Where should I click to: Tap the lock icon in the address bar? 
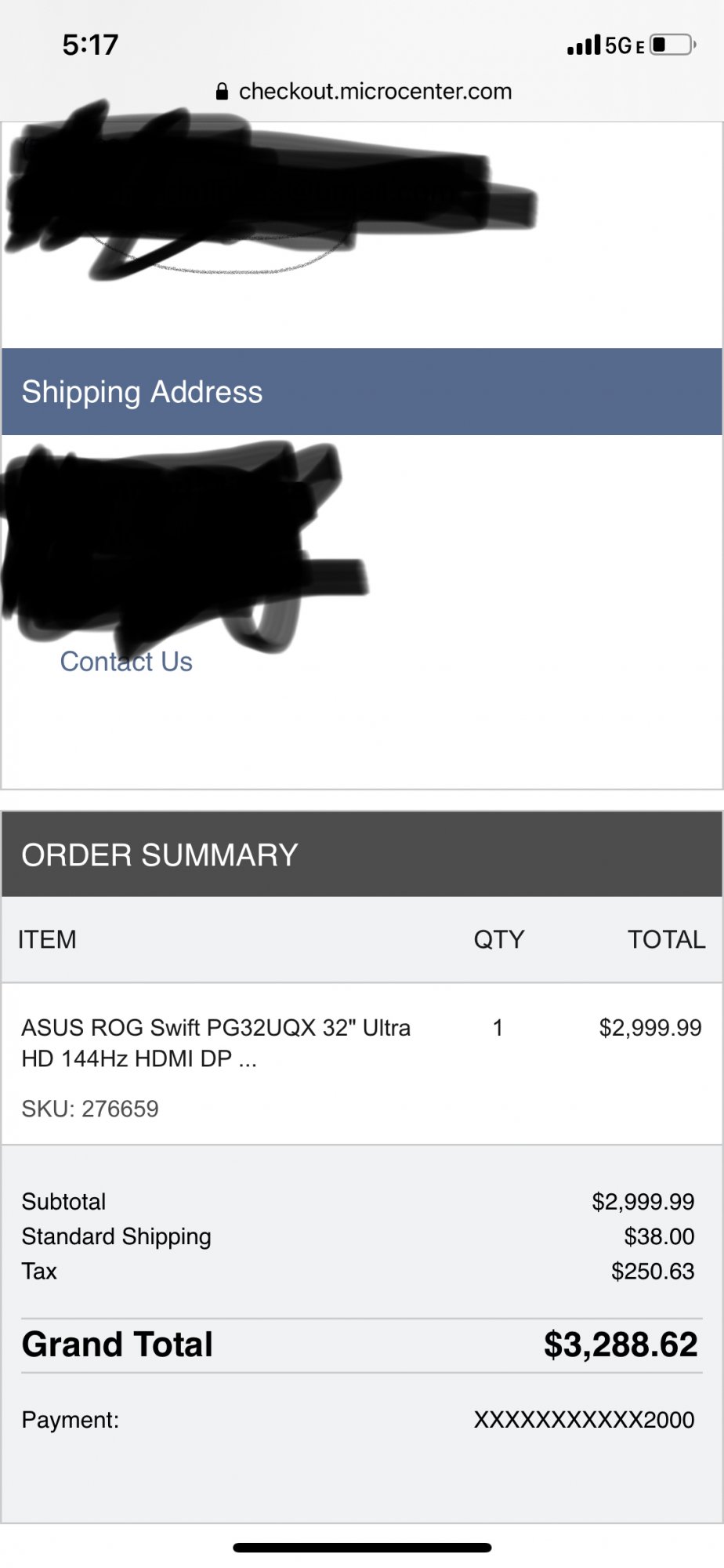(x=222, y=92)
